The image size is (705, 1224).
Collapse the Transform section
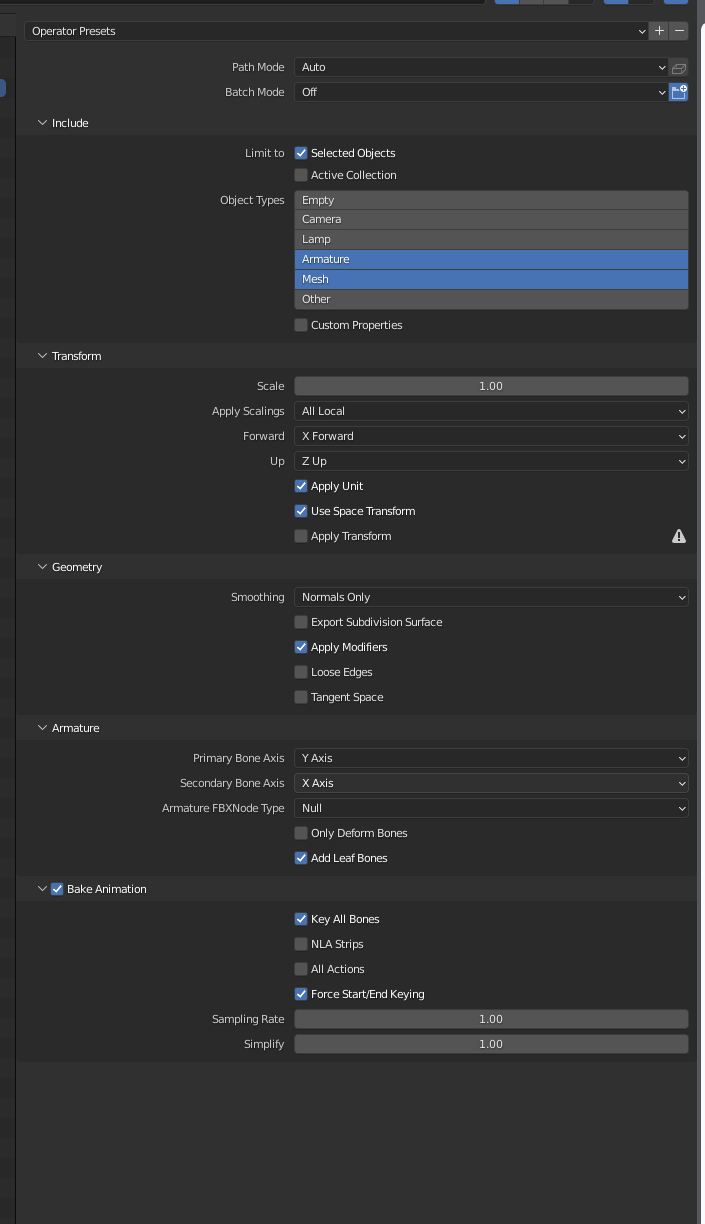(43, 356)
